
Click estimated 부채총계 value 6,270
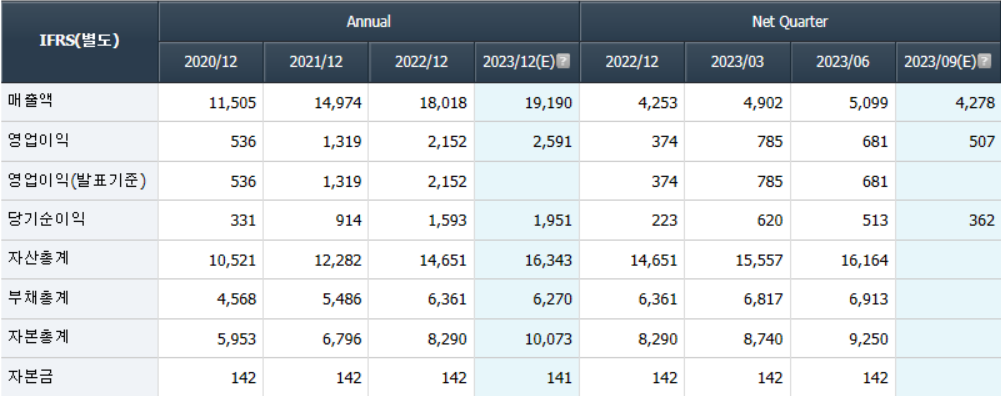click(x=553, y=300)
